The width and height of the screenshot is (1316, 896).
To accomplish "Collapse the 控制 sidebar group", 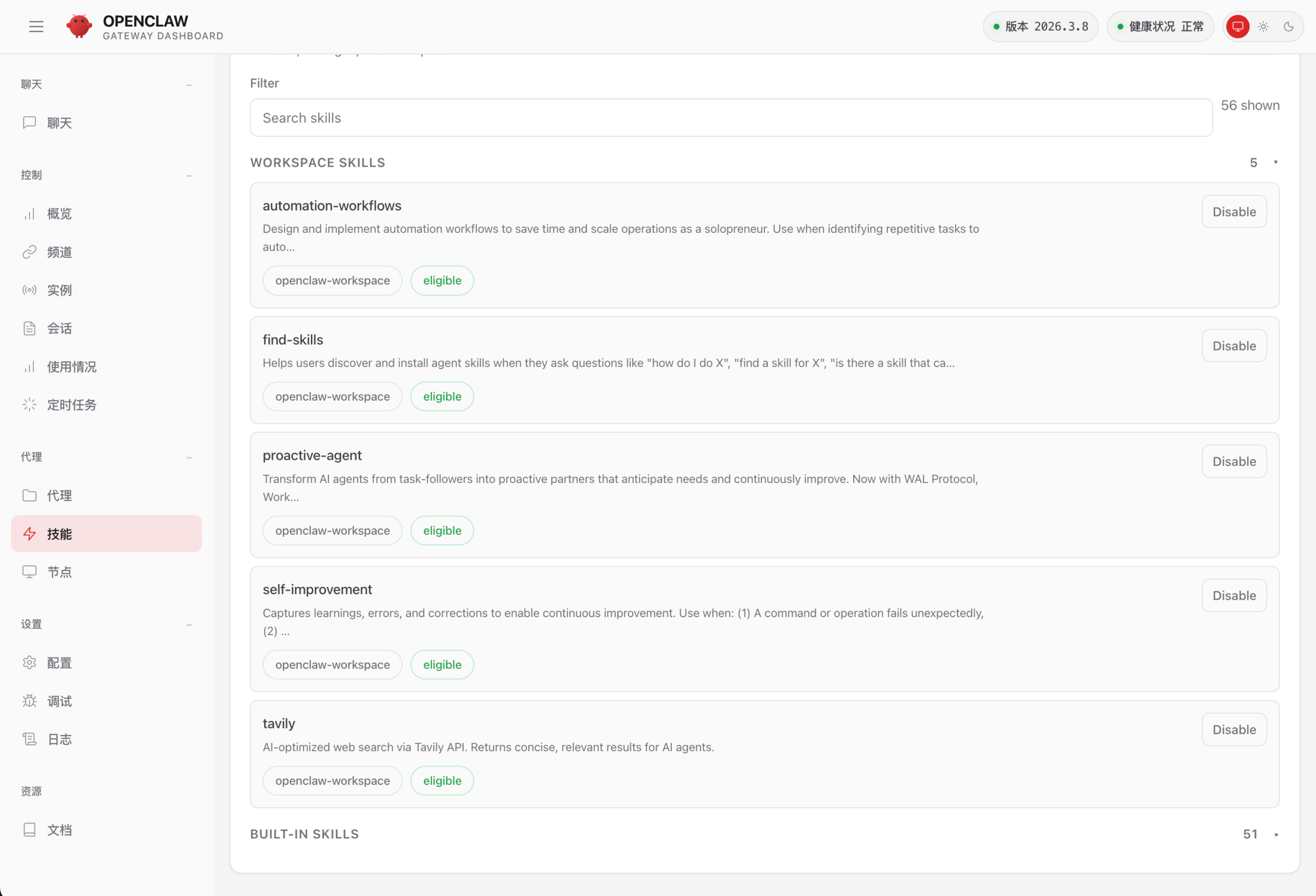I will pyautogui.click(x=189, y=176).
